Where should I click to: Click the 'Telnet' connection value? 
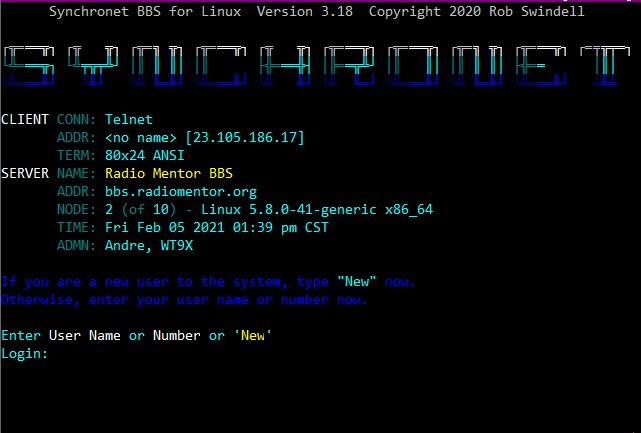[129, 119]
